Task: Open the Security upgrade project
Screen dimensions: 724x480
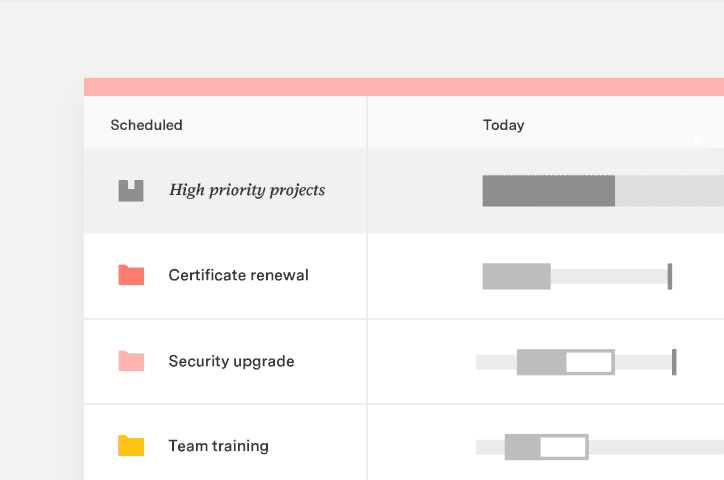Action: tap(231, 361)
